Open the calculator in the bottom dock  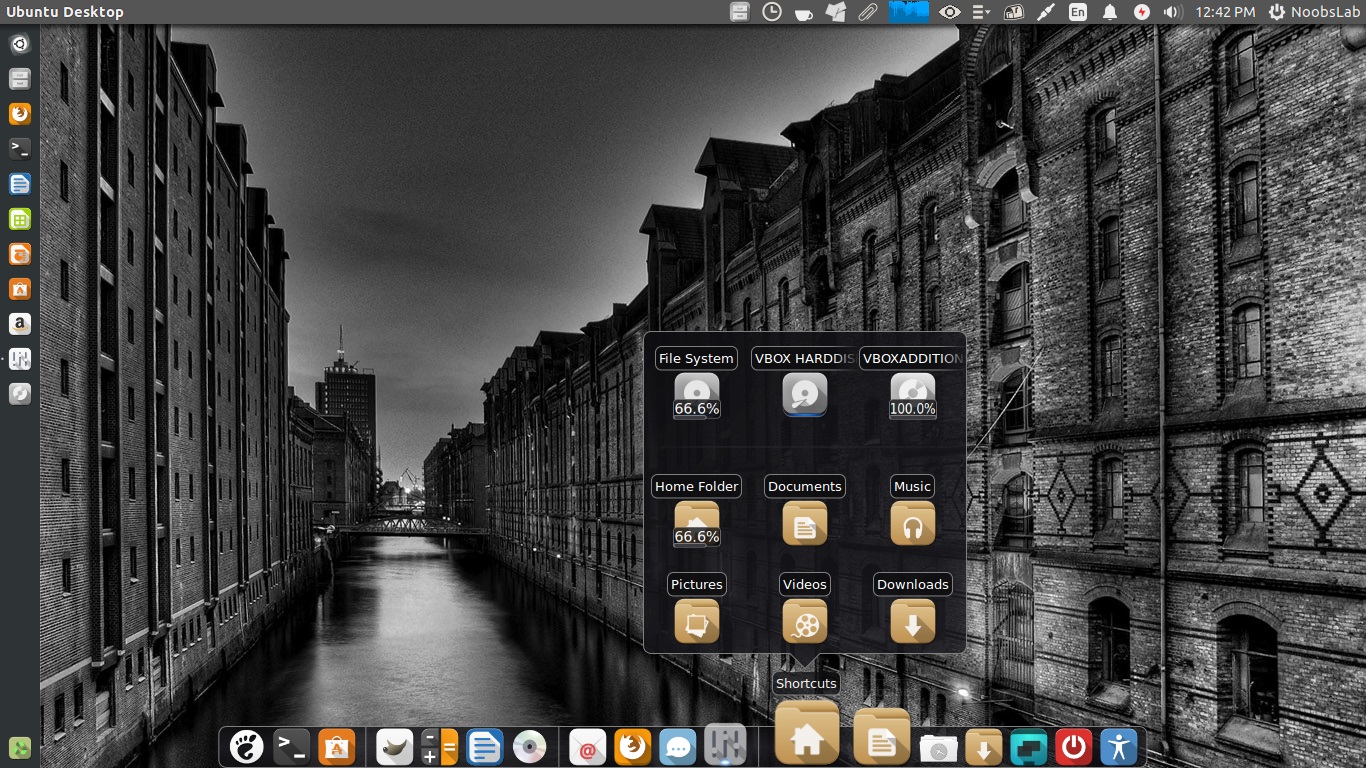pos(439,747)
